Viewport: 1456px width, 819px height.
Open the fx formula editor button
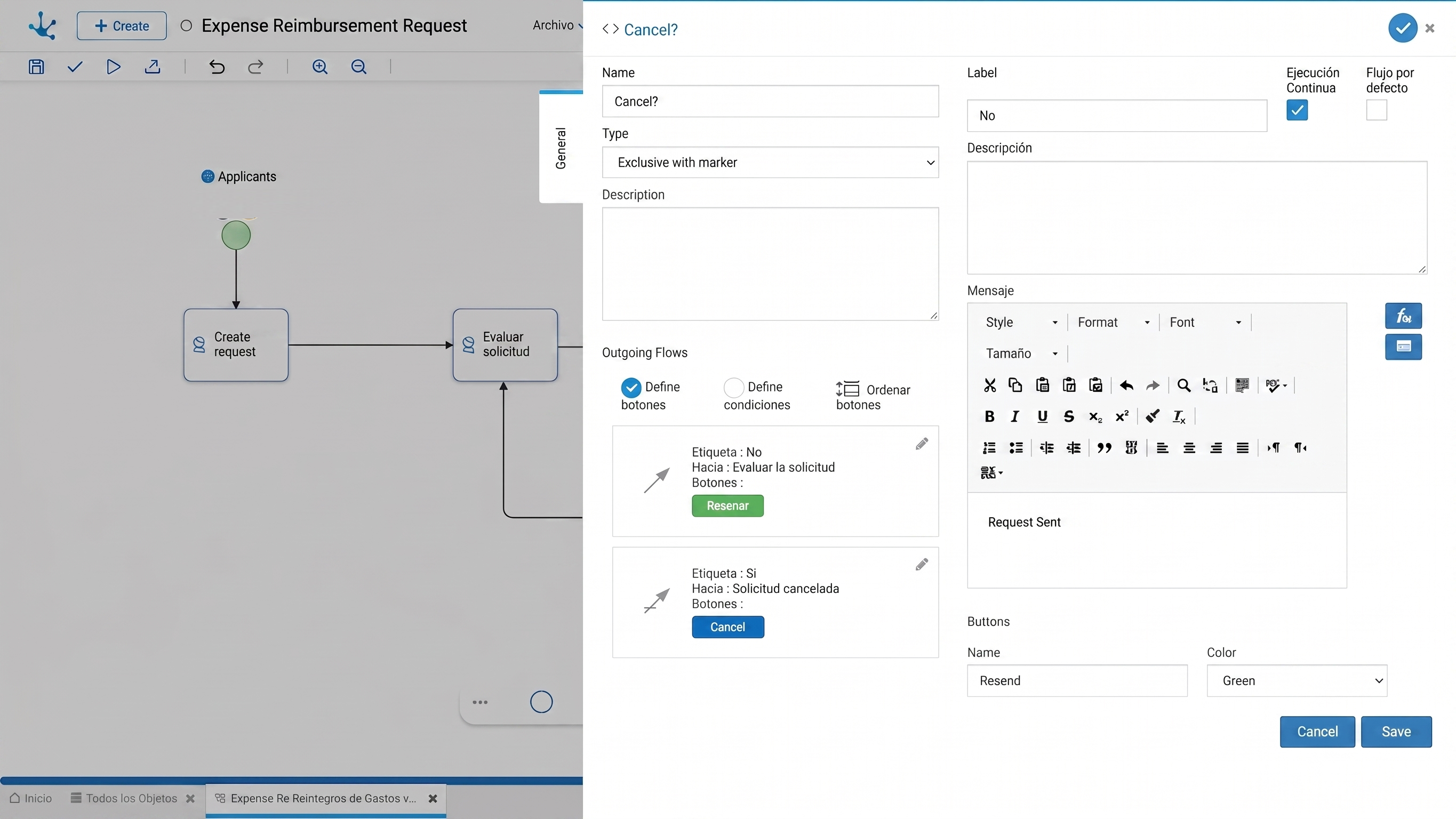1403,316
